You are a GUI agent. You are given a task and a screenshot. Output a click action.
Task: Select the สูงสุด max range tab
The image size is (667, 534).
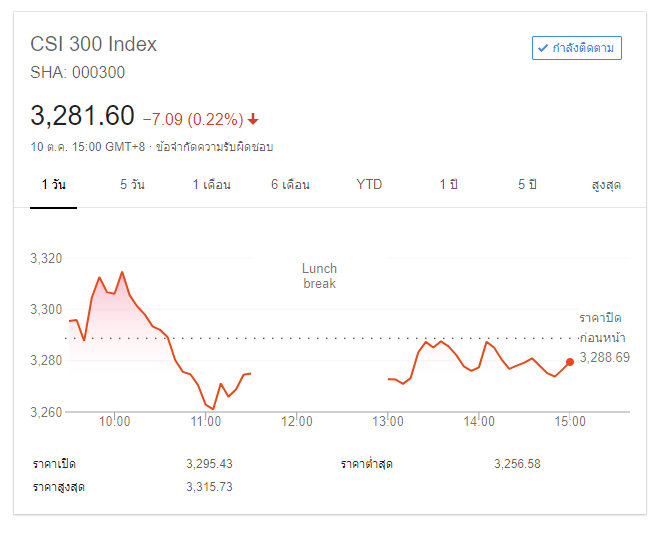606,185
